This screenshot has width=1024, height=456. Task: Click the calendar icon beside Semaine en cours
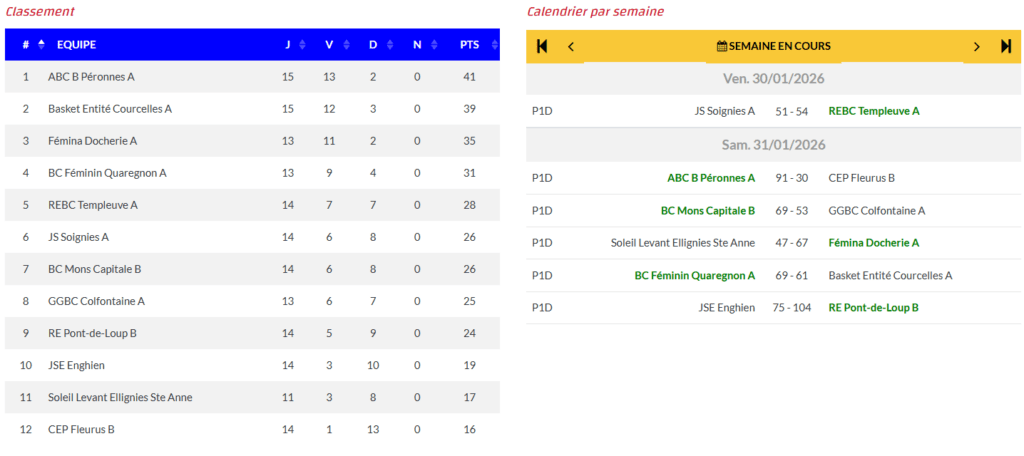(722, 46)
